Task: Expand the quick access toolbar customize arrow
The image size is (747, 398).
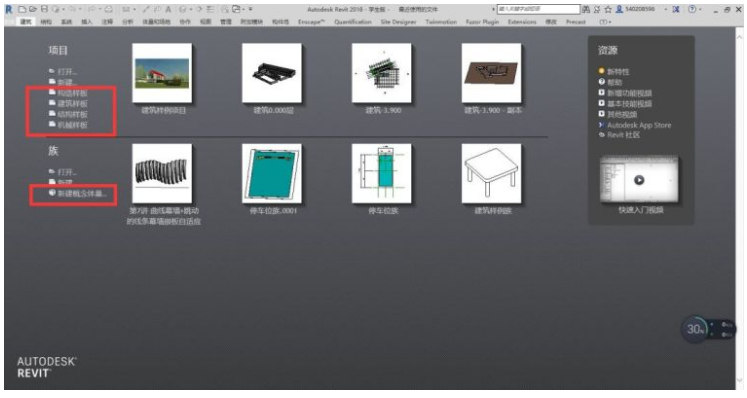Action: [251, 9]
